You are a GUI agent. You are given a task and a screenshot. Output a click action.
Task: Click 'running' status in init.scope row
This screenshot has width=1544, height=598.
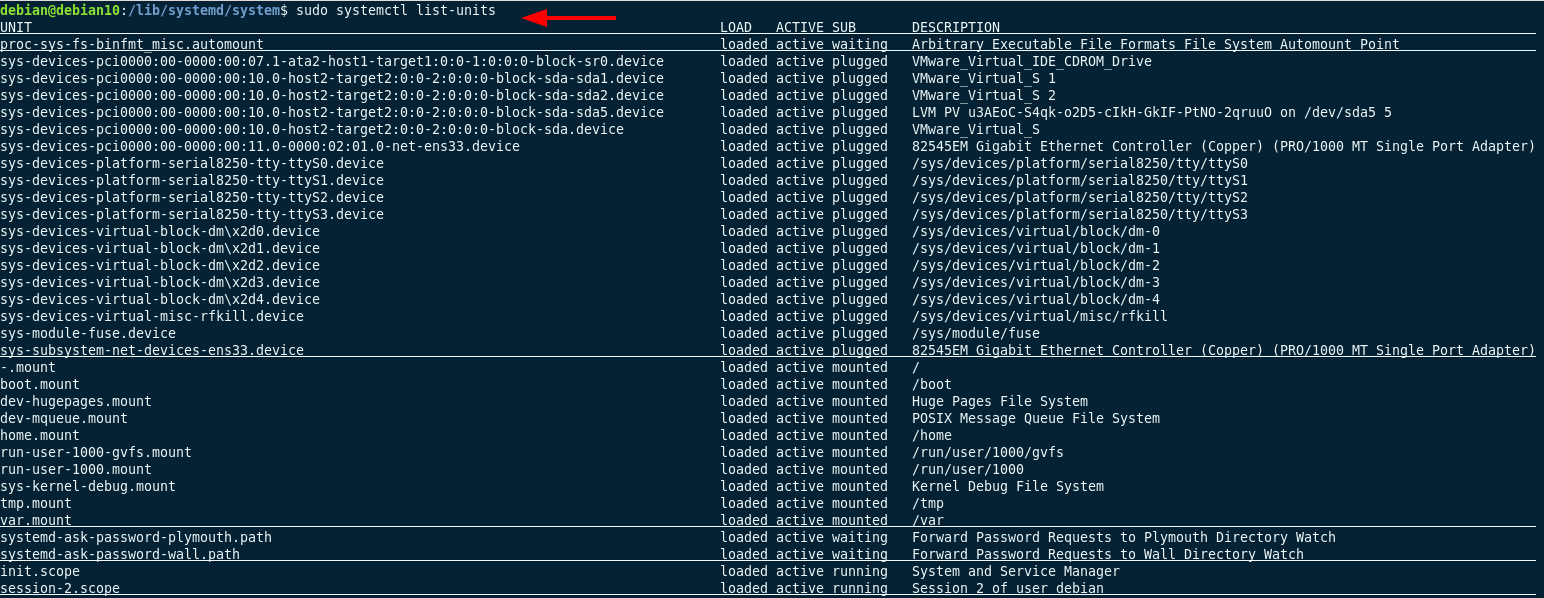point(860,571)
